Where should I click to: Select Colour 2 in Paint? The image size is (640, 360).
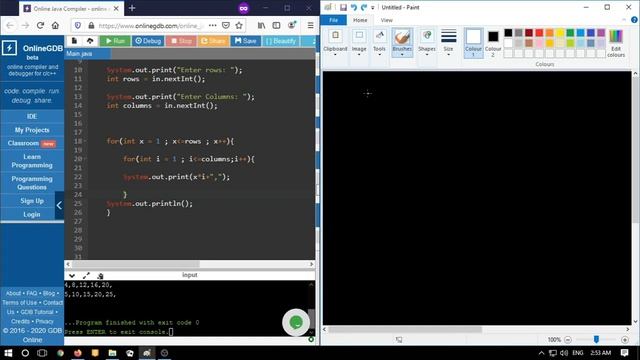(x=493, y=42)
